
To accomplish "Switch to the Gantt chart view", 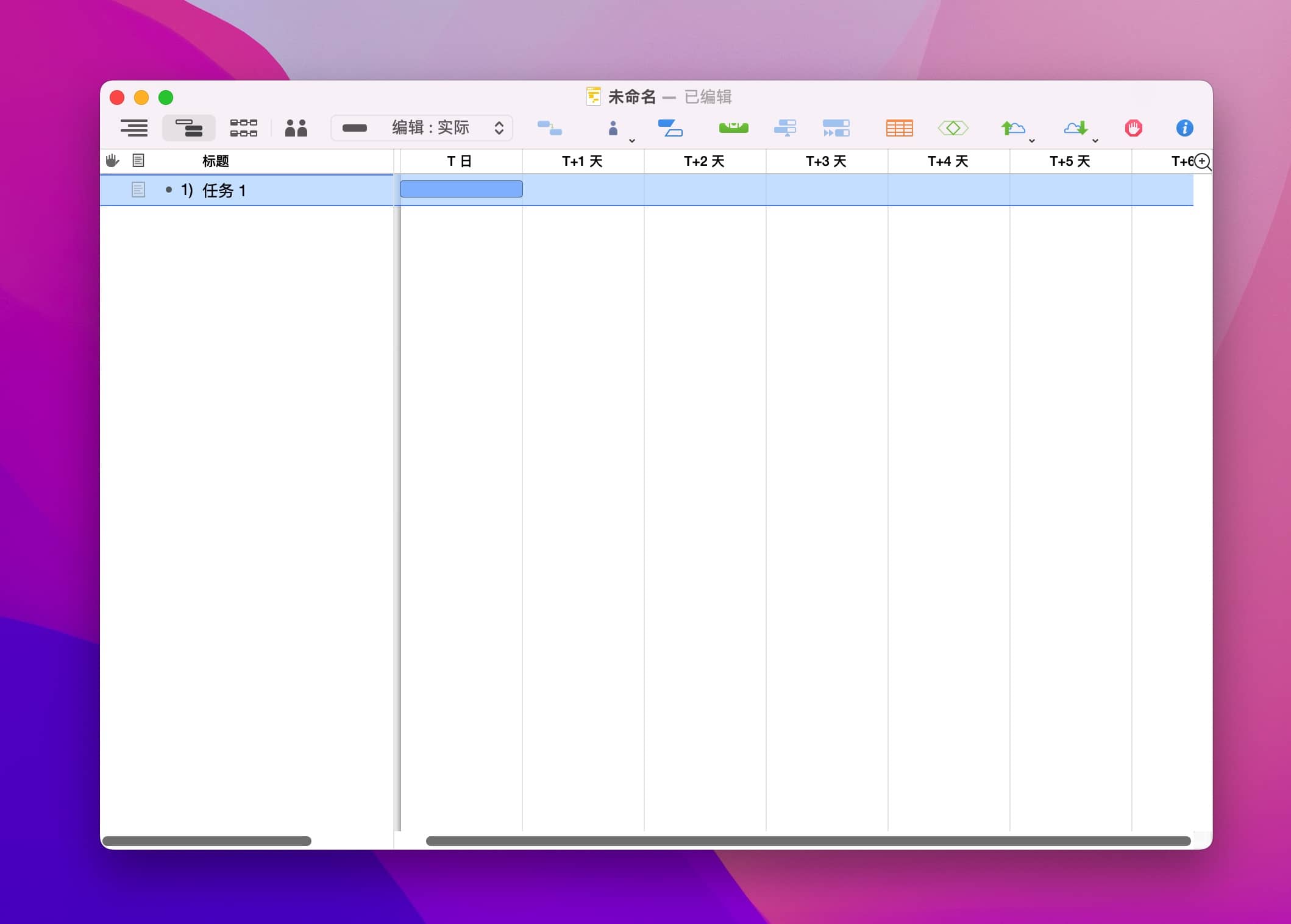I will 188,128.
